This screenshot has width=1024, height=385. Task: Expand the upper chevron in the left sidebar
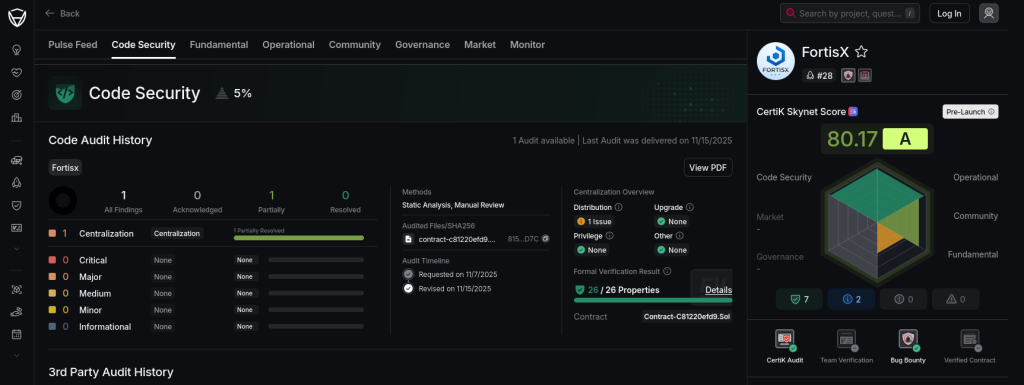[x=17, y=248]
